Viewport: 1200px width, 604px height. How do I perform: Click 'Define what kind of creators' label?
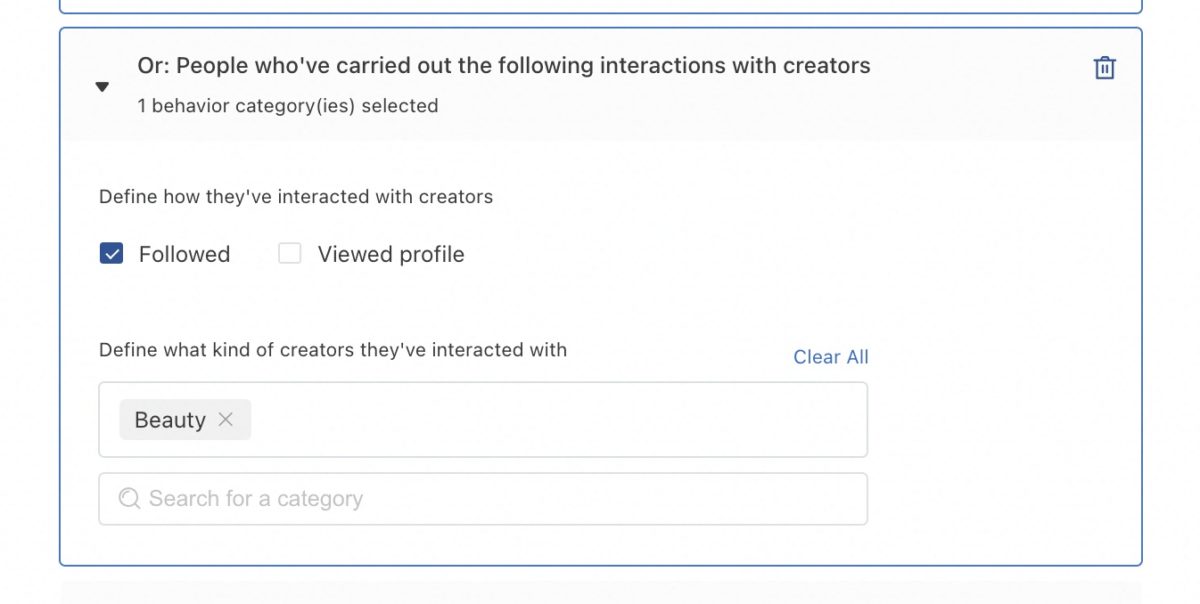[333, 350]
